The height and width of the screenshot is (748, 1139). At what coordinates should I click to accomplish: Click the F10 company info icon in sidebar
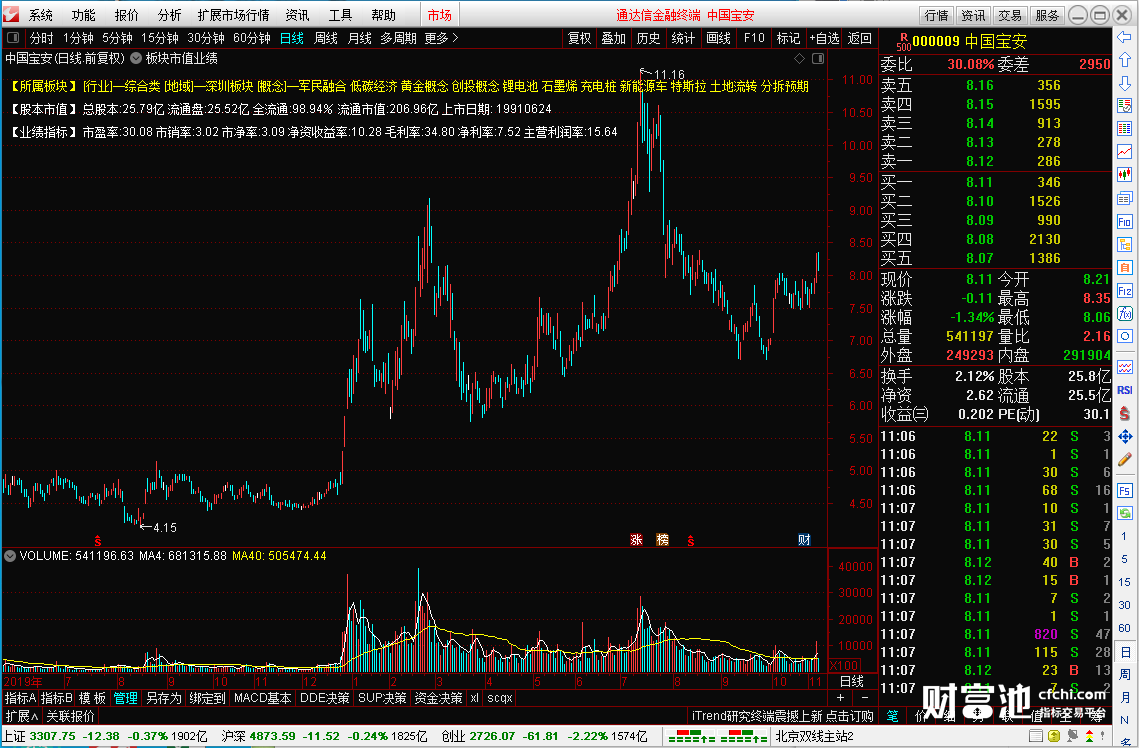coord(1124,221)
